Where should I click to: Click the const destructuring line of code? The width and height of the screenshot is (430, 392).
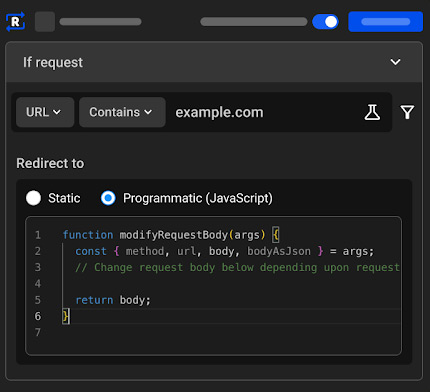click(x=225, y=251)
